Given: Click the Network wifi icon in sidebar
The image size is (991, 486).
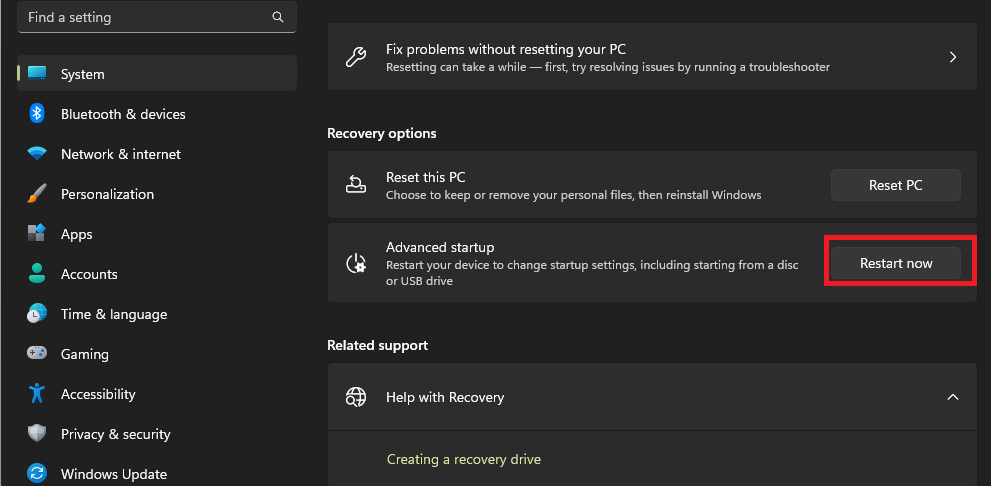Looking at the screenshot, I should click(37, 154).
